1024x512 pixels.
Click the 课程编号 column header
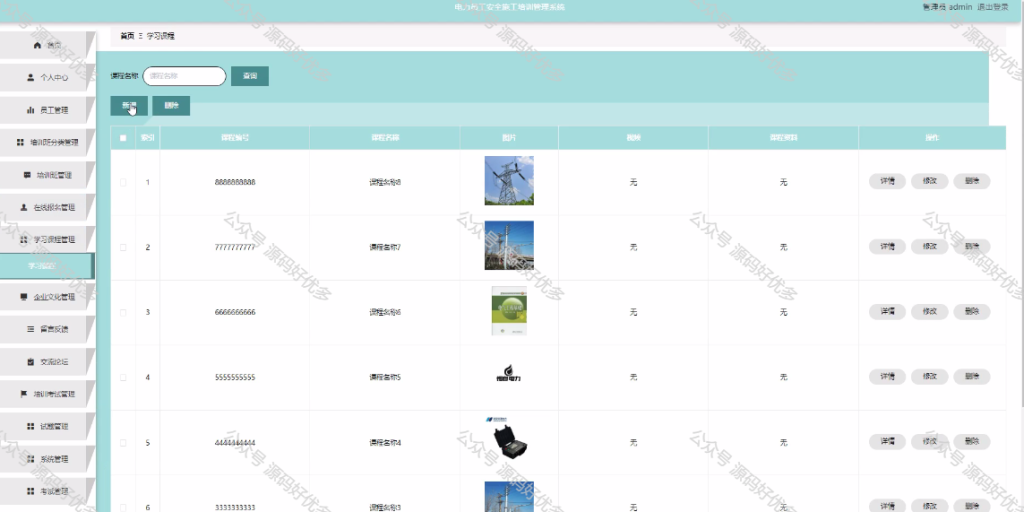click(234, 138)
